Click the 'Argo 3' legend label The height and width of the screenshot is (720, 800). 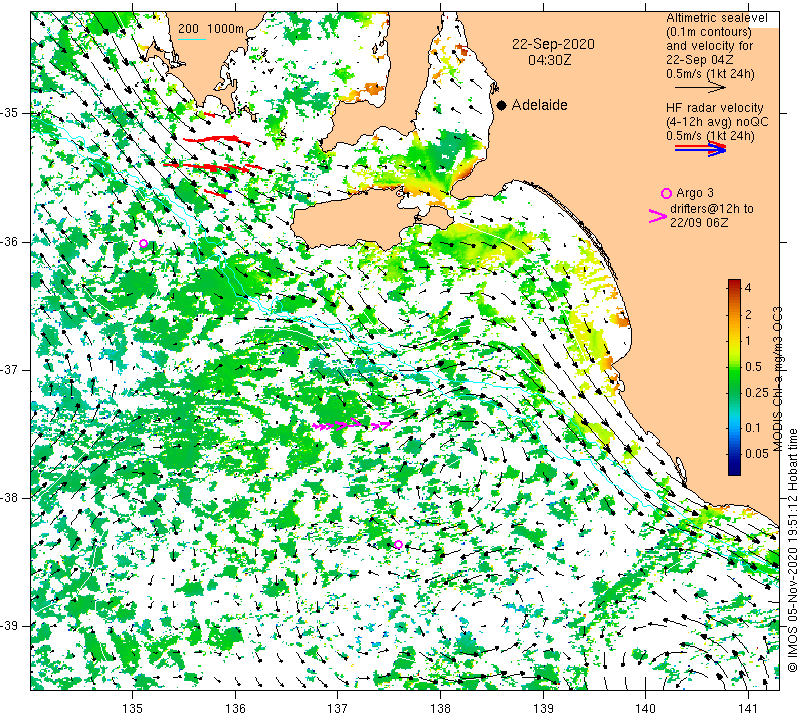(x=694, y=193)
